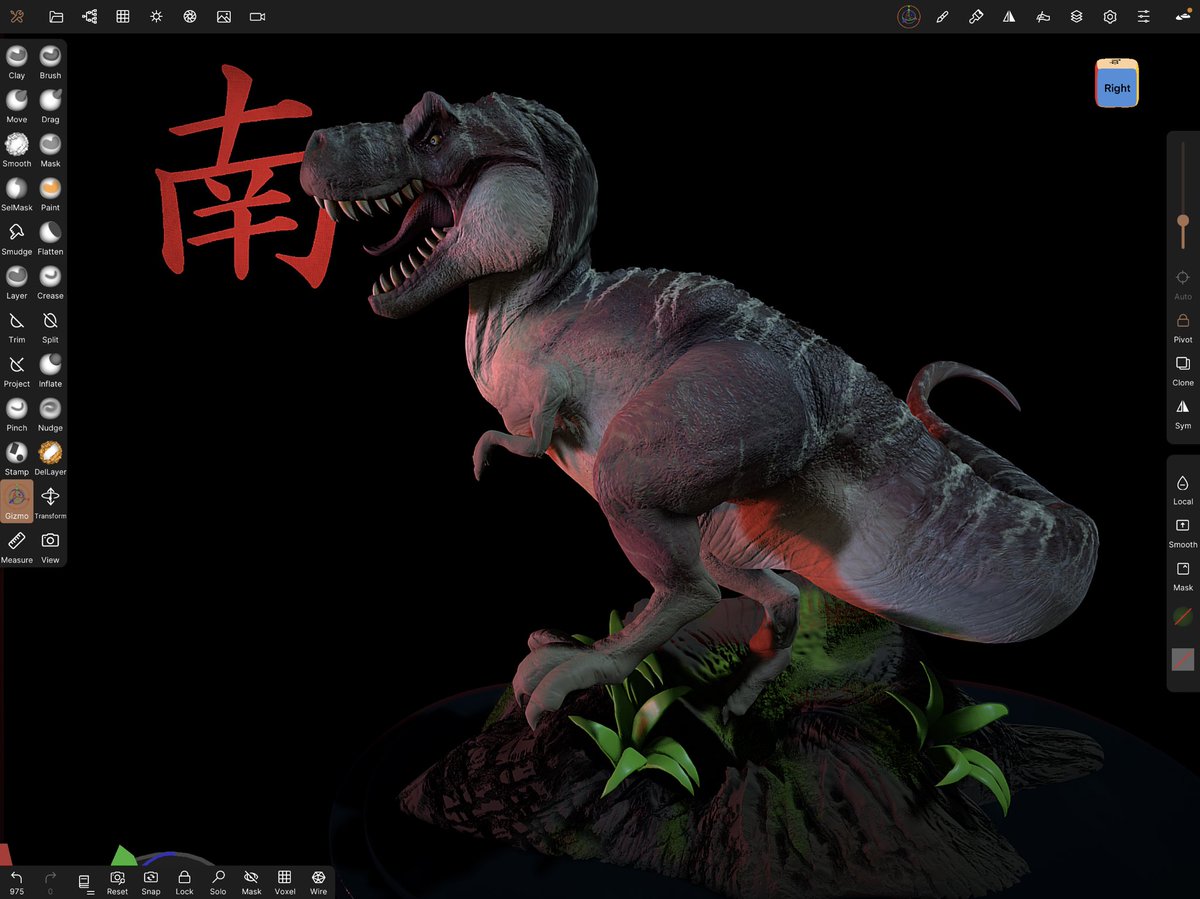Activate the SelMask tool
Image resolution: width=1200 pixels, height=899 pixels.
[17, 193]
